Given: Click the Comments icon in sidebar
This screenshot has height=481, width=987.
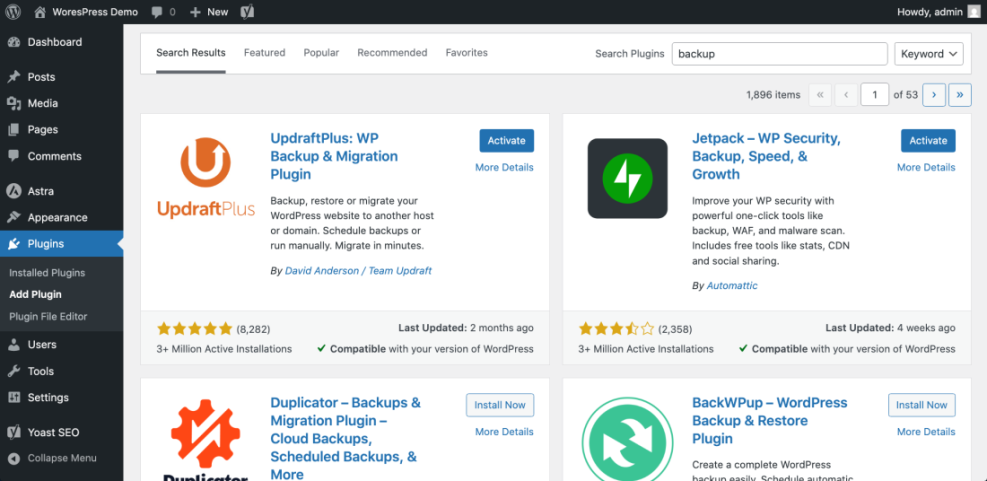Looking at the screenshot, I should coord(14,156).
